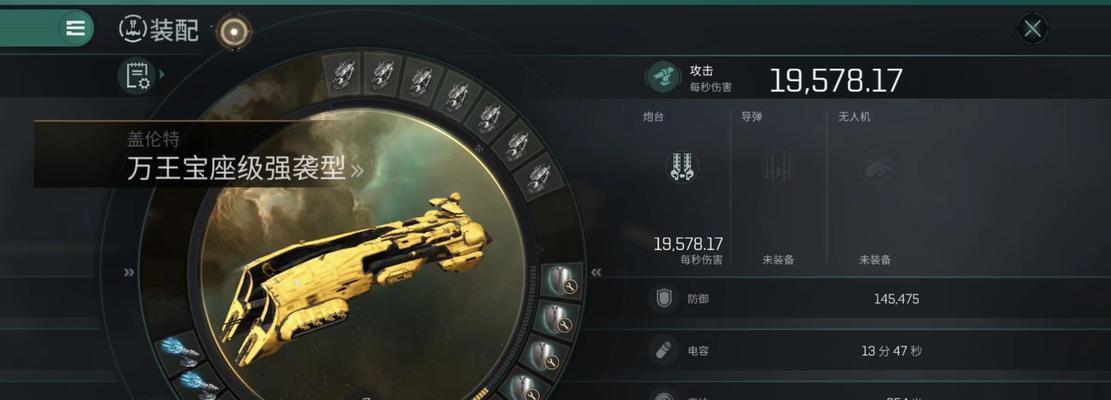Select the first high-slot turret module

coord(343,73)
